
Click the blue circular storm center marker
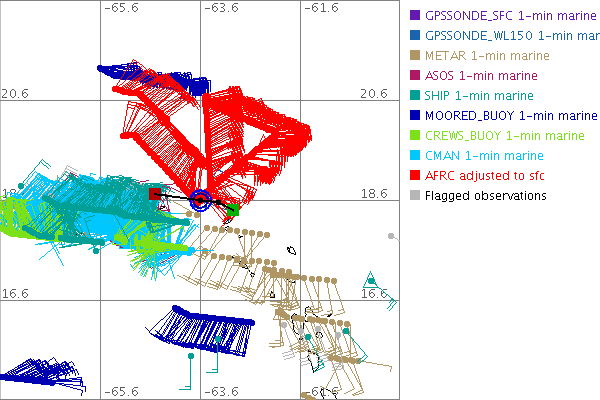tap(200, 200)
